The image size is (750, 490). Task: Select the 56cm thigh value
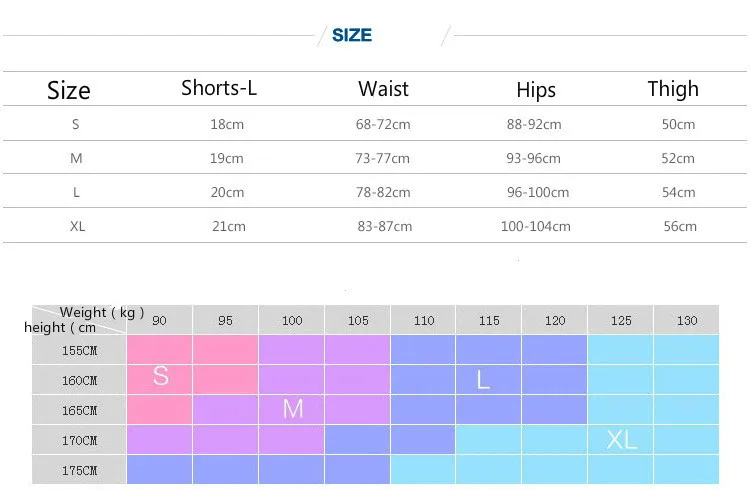(x=680, y=226)
